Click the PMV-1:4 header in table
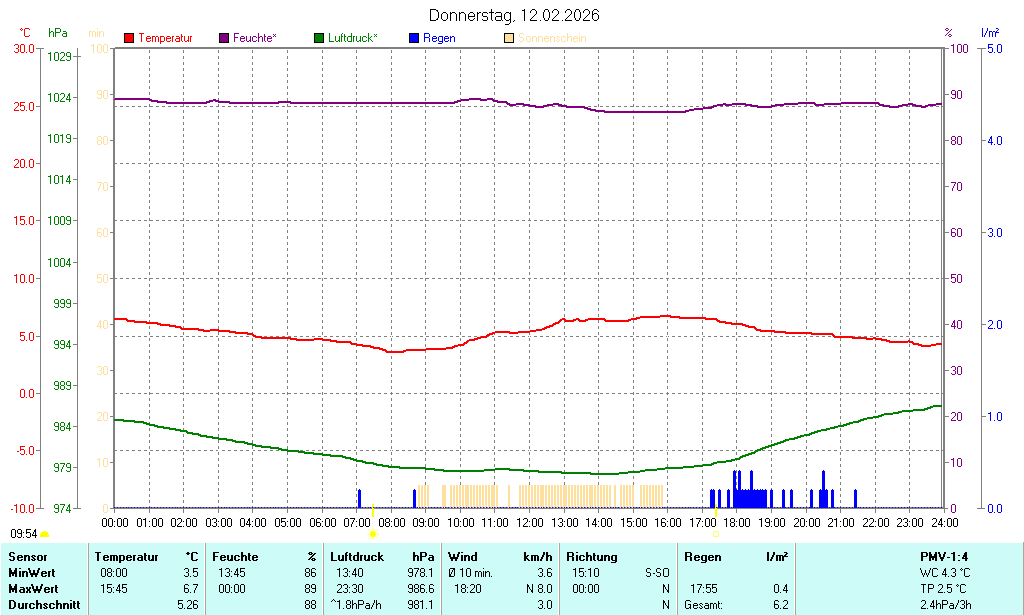 point(944,557)
